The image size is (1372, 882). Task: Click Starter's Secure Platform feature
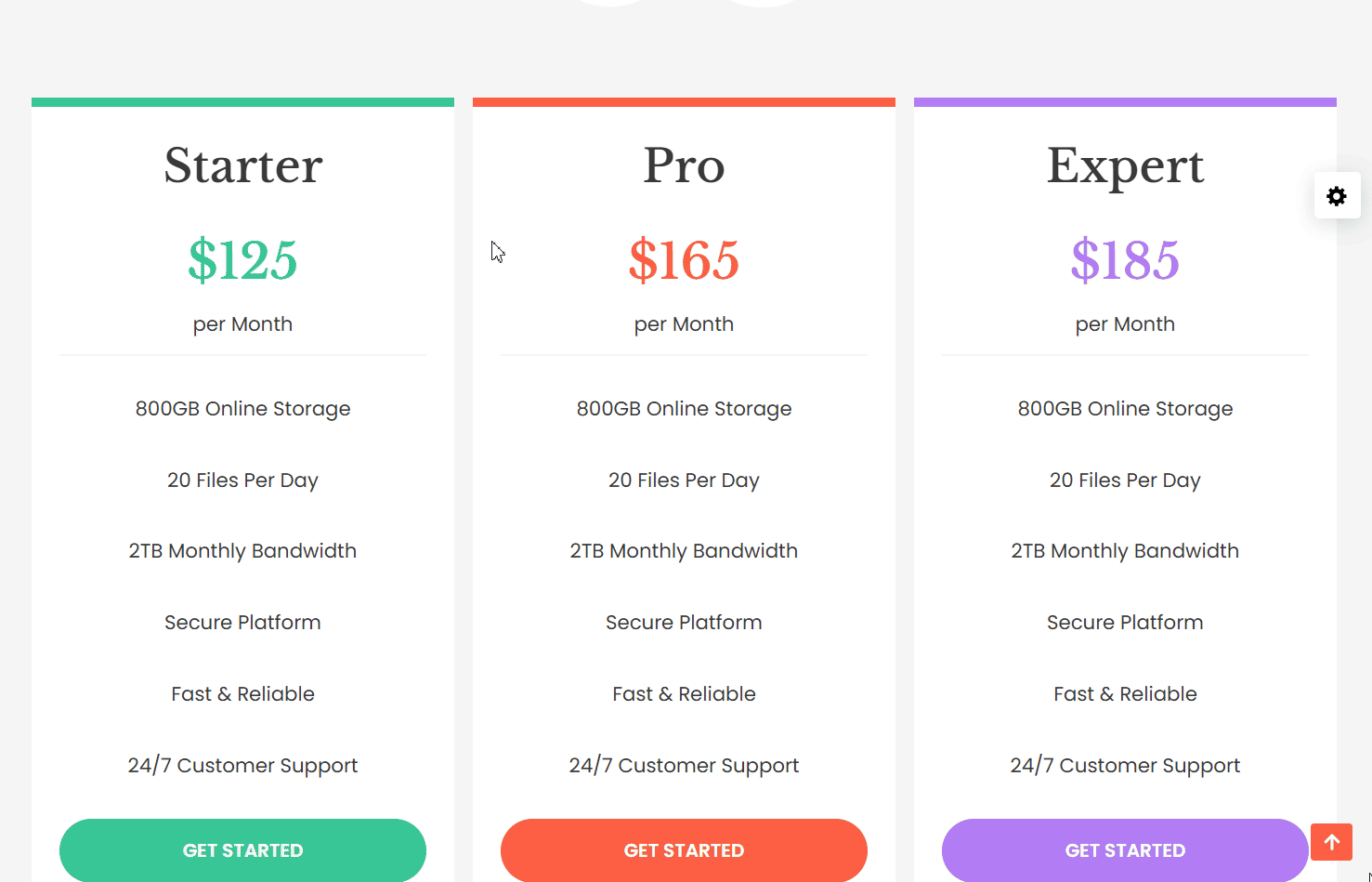pyautogui.click(x=242, y=623)
